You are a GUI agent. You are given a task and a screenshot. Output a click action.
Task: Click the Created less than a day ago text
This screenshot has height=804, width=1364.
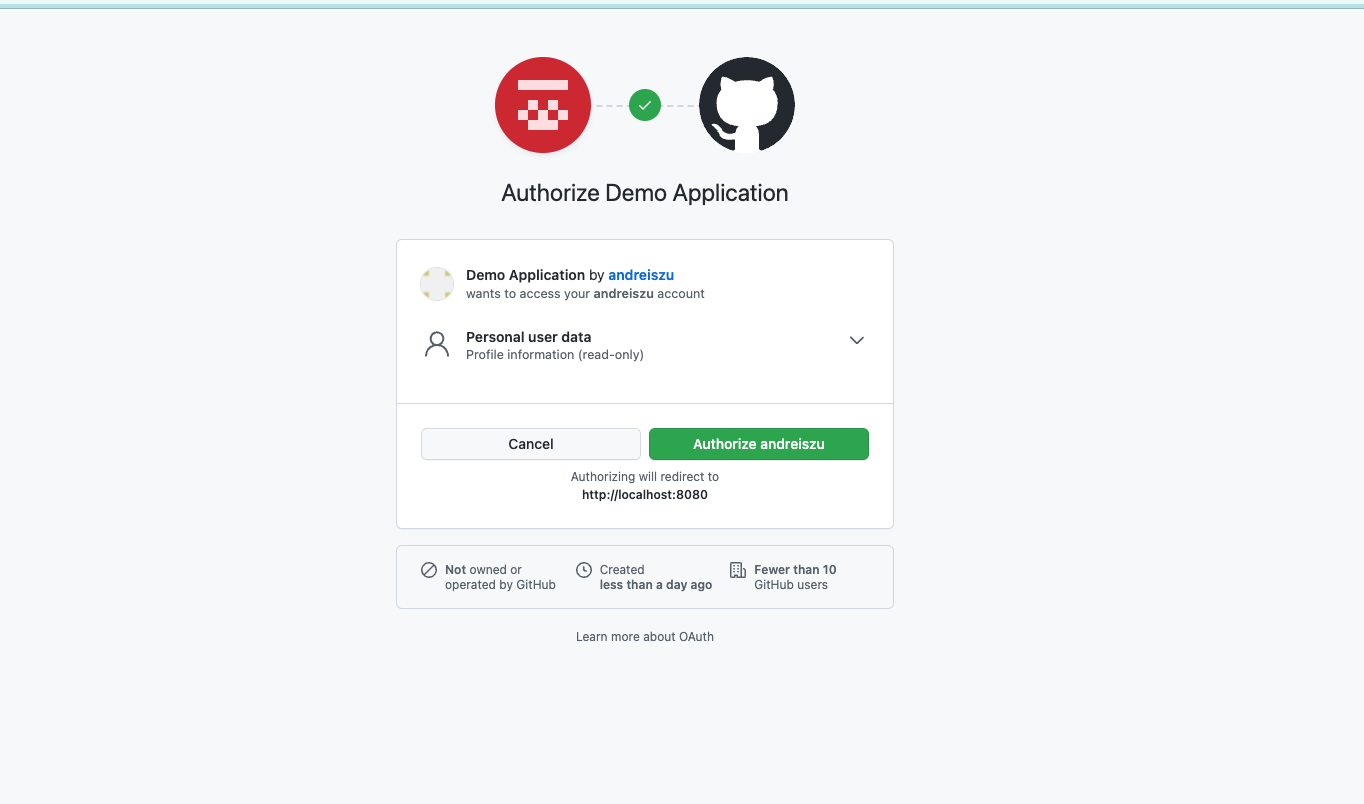coord(655,577)
